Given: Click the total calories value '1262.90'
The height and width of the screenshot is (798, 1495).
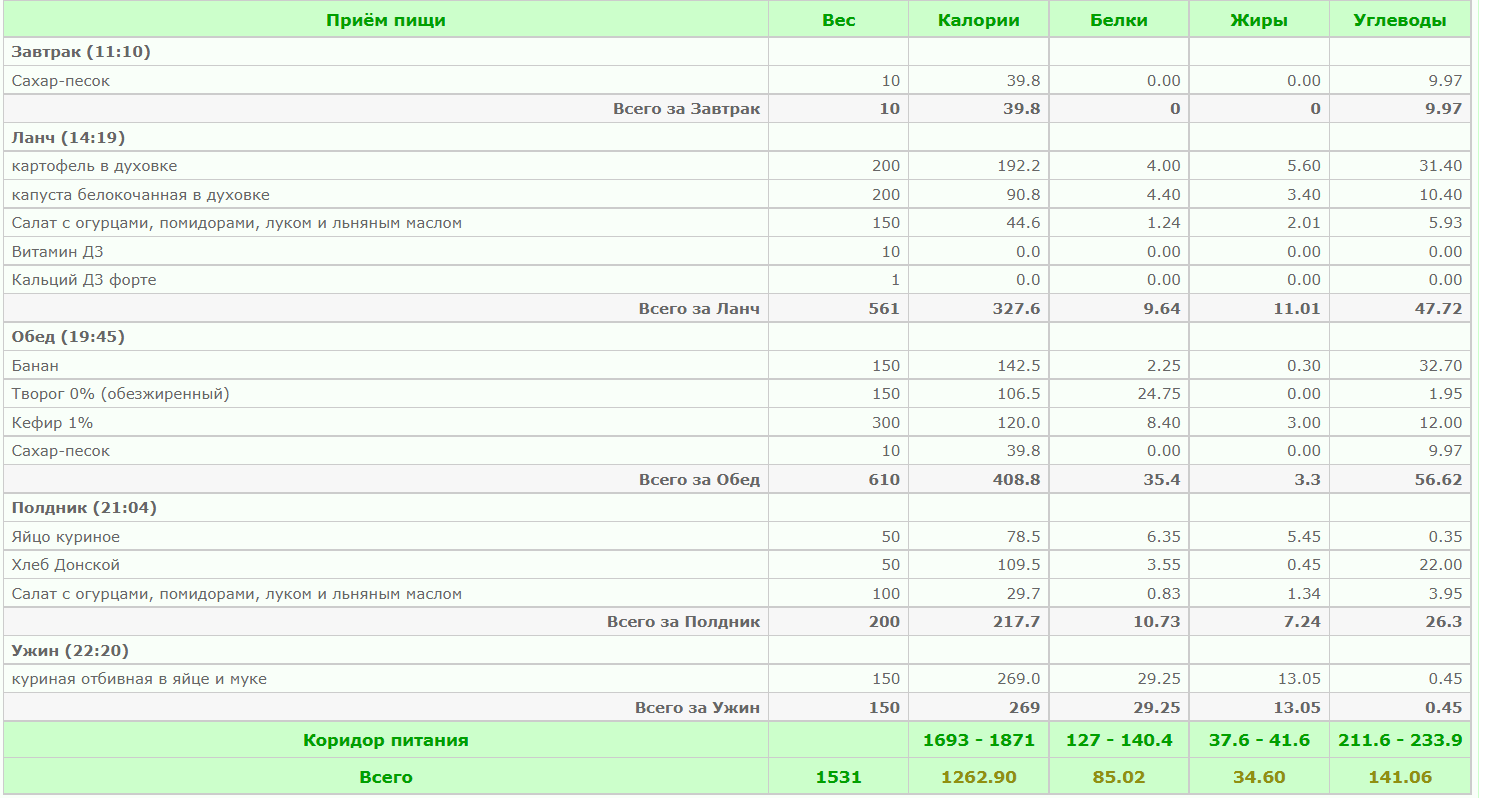Looking at the screenshot, I should (x=978, y=777).
